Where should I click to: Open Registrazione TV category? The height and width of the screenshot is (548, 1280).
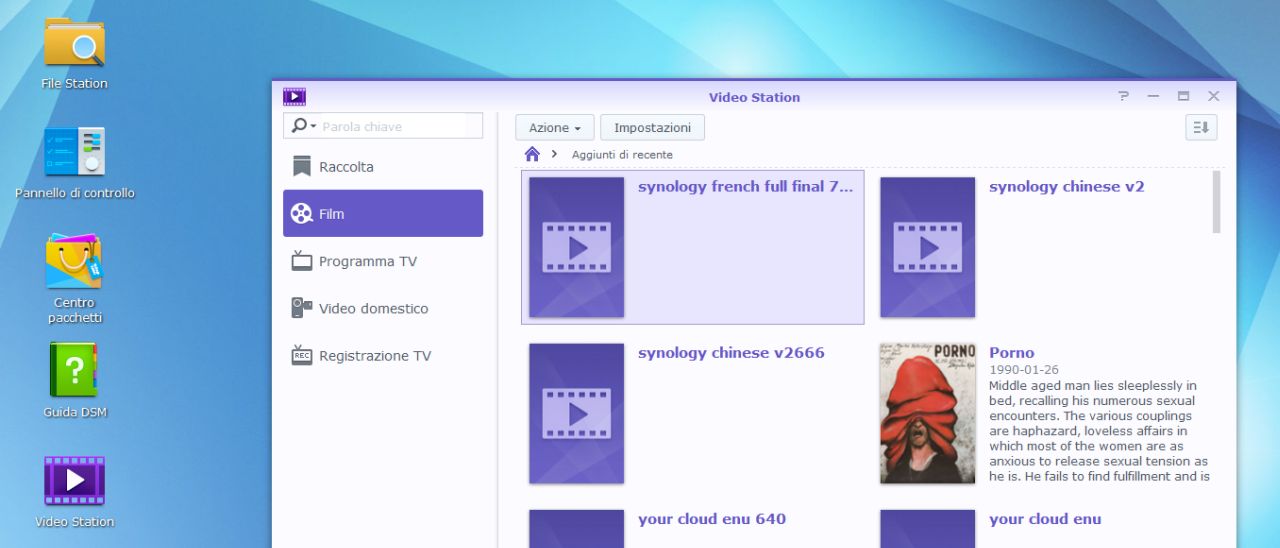[383, 355]
